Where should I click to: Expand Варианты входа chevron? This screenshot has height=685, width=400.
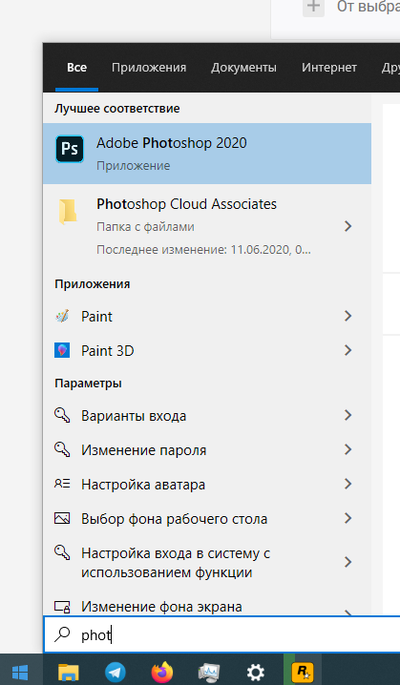click(348, 415)
